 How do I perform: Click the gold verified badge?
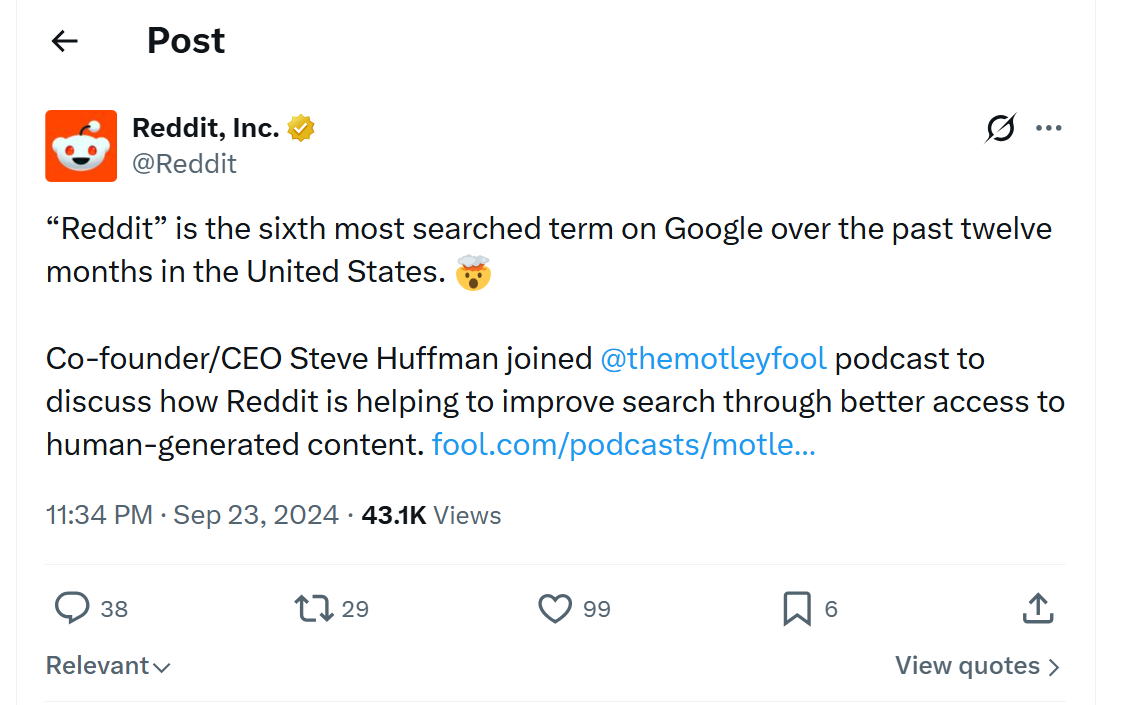pos(301,128)
